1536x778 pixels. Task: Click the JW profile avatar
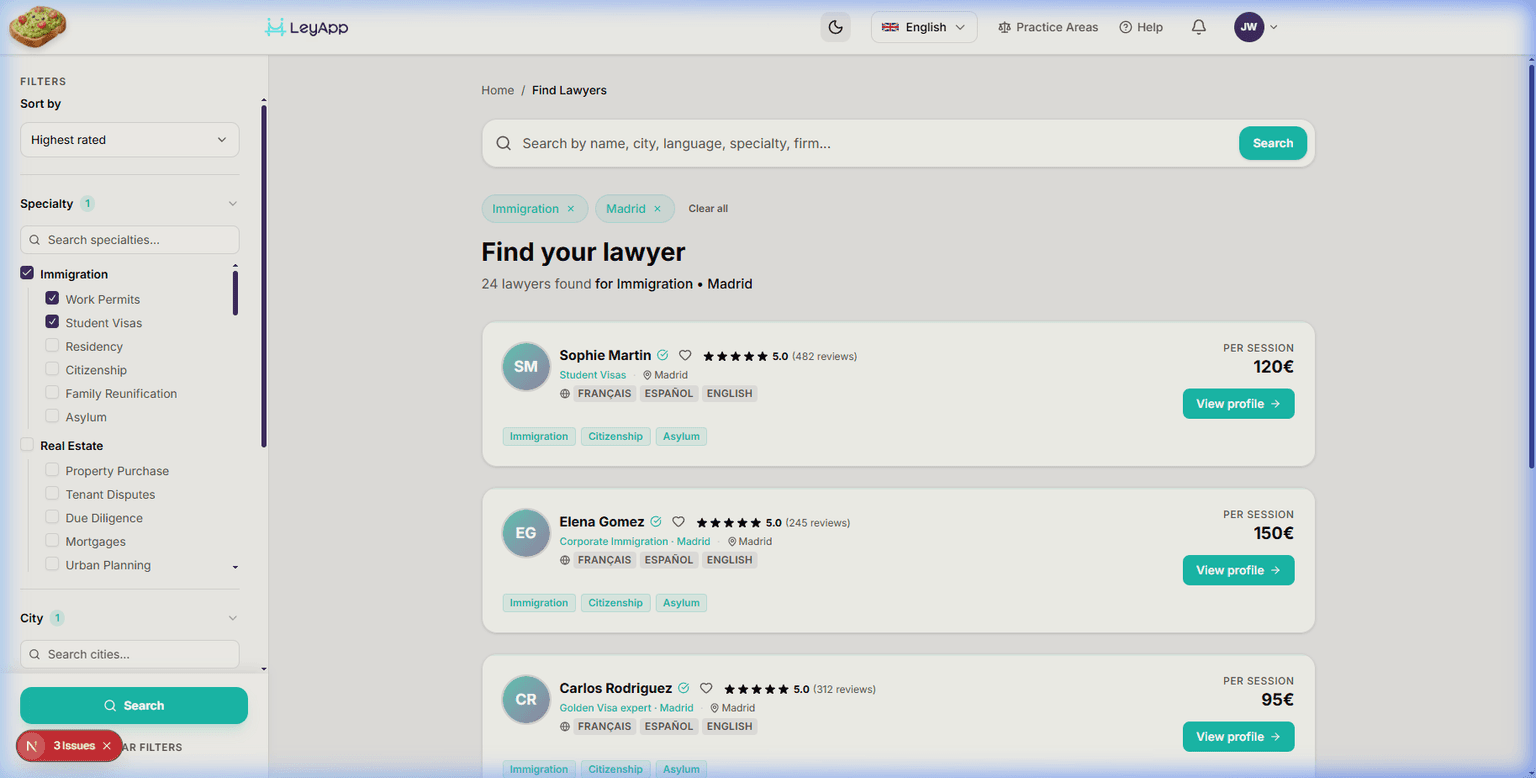tap(1249, 27)
